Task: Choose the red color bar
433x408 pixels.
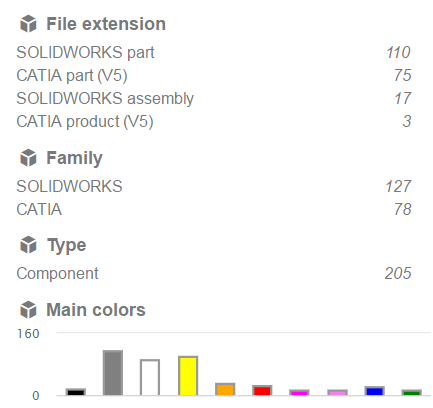Action: tap(262, 390)
